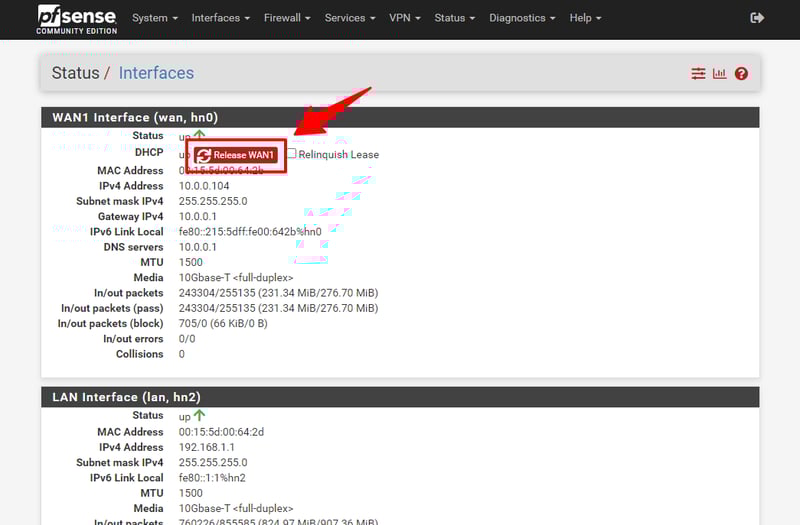Expand the Diagnostics dropdown menu
800x525 pixels.
point(523,18)
